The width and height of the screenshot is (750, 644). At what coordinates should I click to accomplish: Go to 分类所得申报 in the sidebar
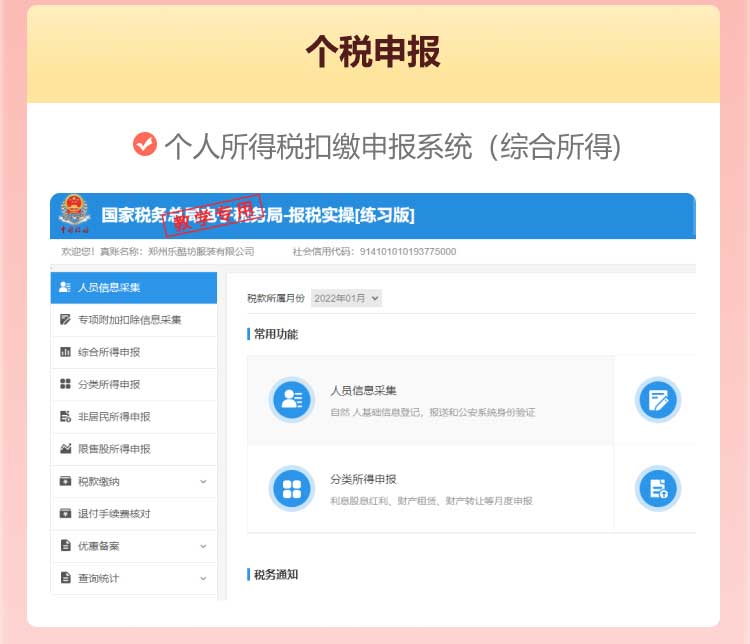109,384
